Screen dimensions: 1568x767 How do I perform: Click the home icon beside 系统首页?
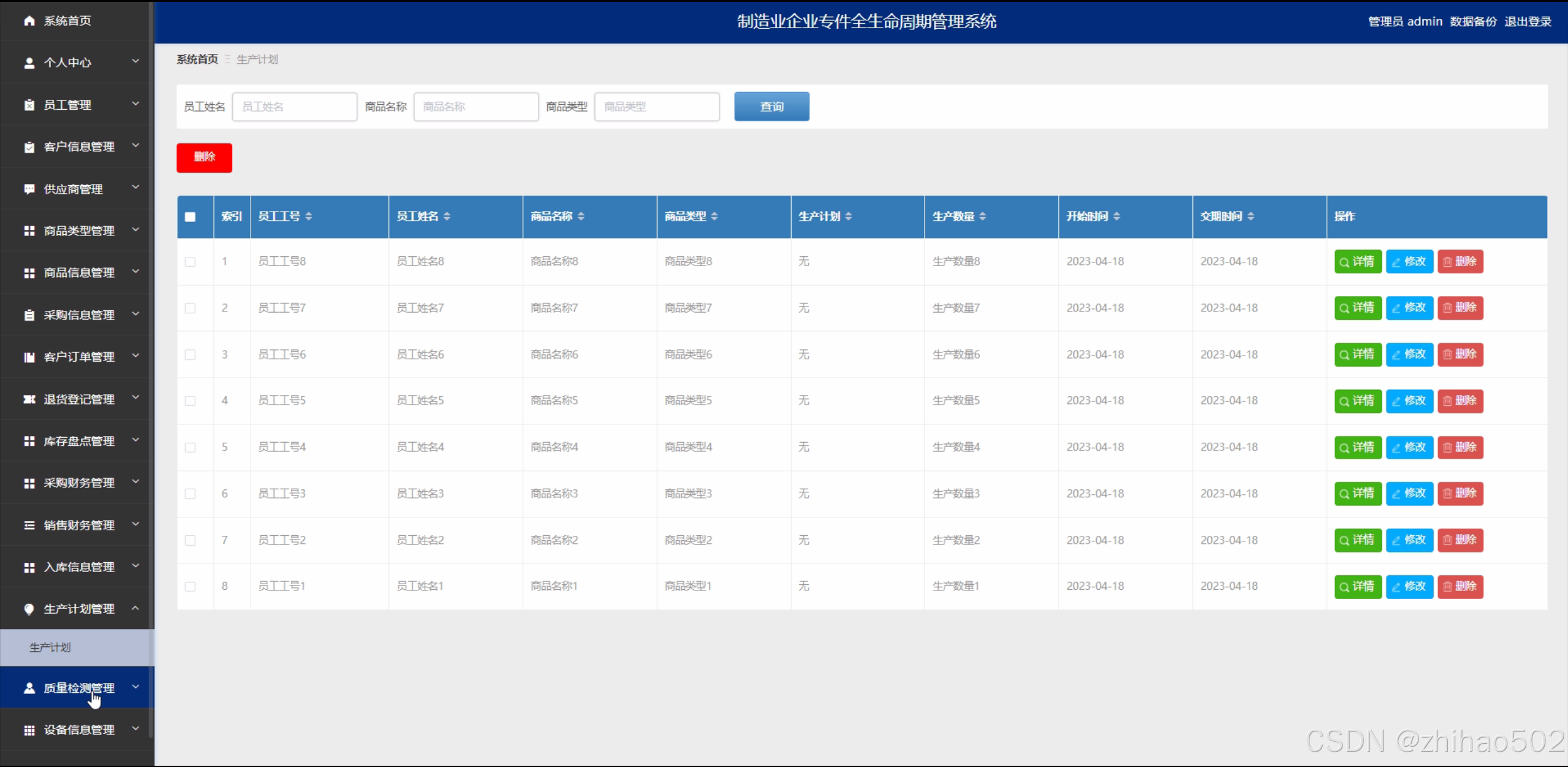click(29, 21)
